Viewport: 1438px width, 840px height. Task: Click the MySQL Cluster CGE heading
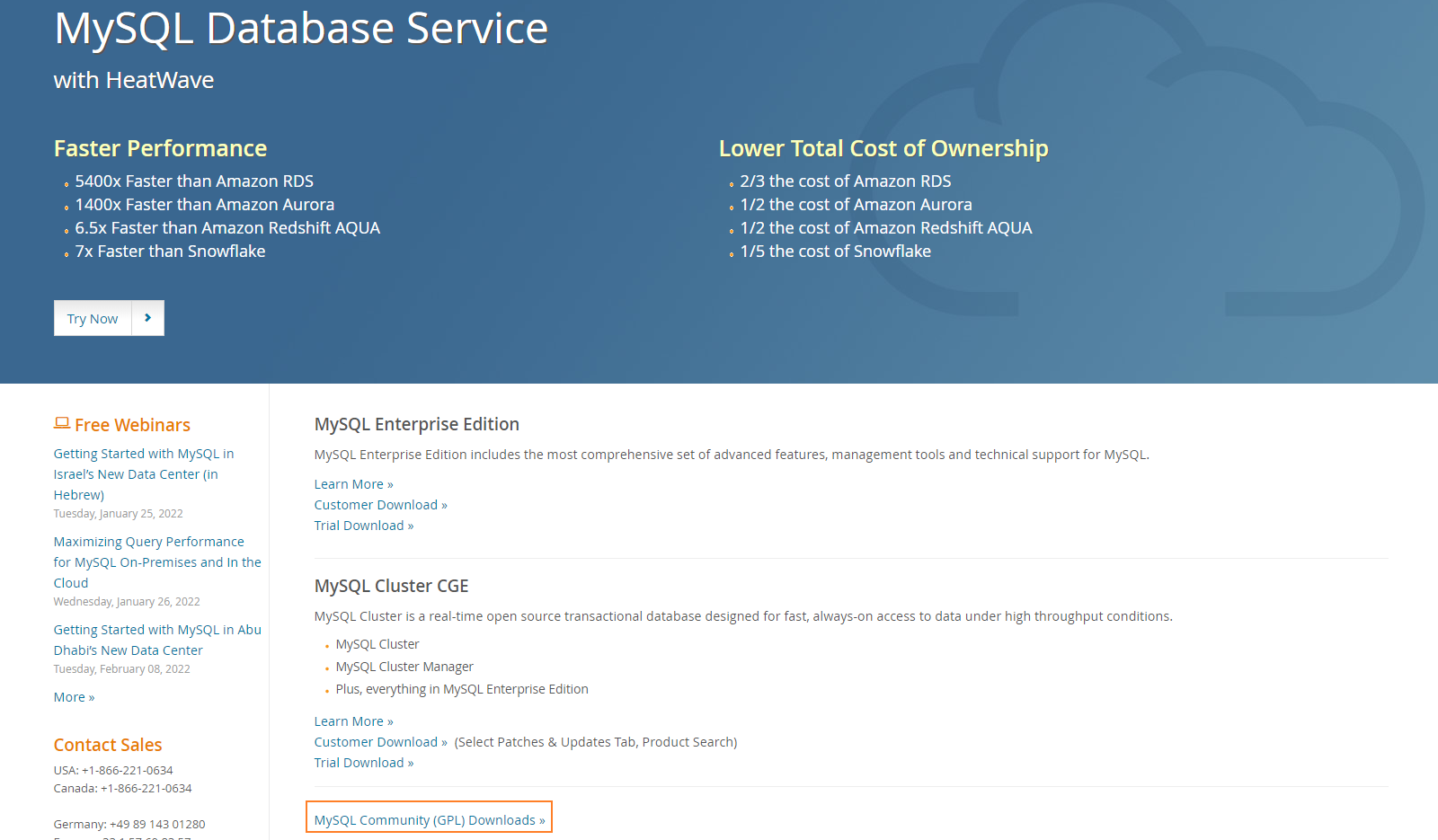pyautogui.click(x=392, y=586)
